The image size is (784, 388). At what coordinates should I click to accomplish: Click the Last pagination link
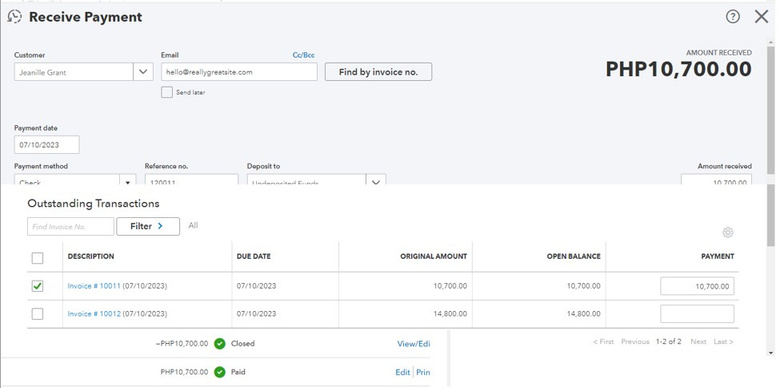click(x=724, y=342)
